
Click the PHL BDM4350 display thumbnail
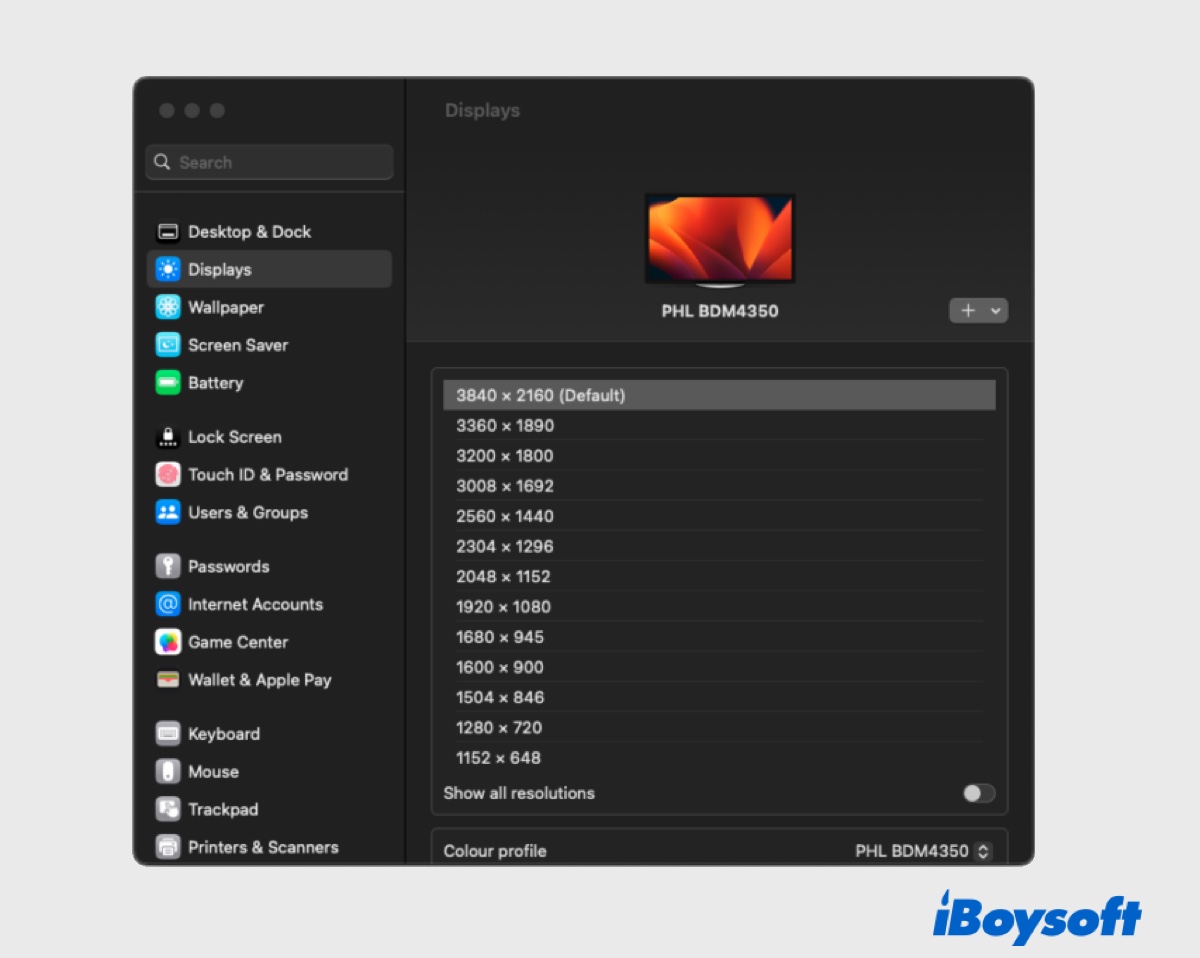point(719,237)
